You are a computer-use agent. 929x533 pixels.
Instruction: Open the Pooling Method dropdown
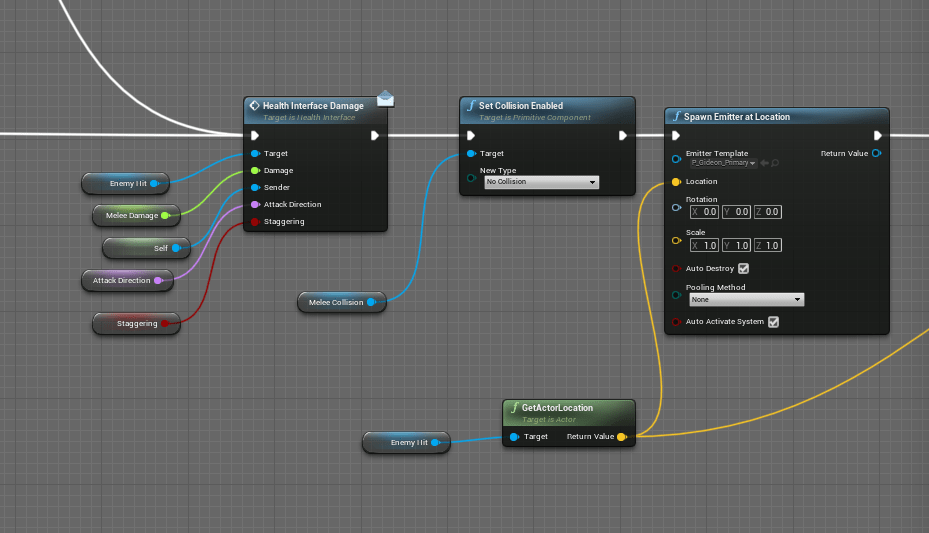click(x=746, y=300)
